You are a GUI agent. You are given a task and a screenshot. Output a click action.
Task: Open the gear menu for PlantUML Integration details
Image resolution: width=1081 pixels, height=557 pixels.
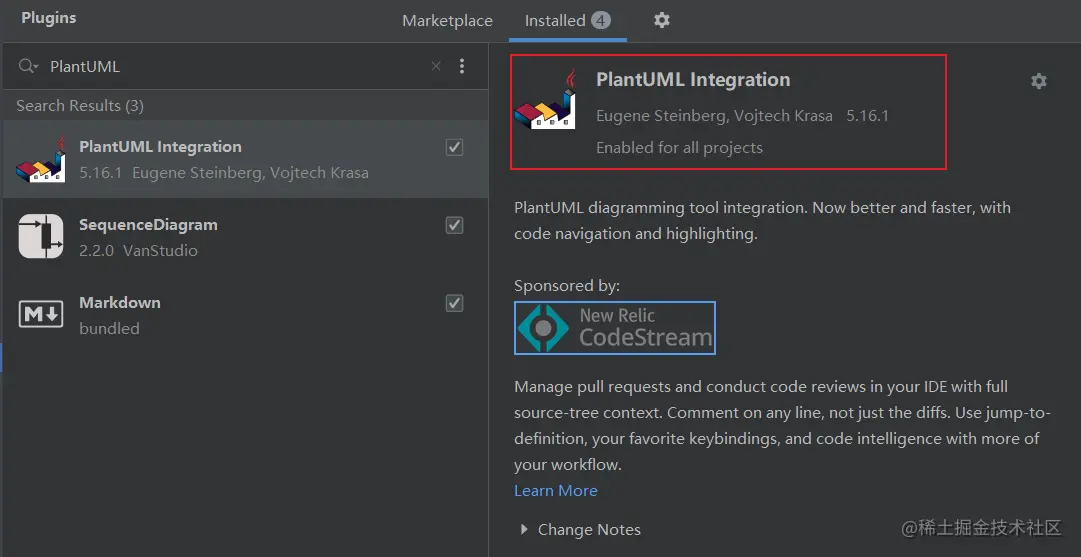(1038, 81)
